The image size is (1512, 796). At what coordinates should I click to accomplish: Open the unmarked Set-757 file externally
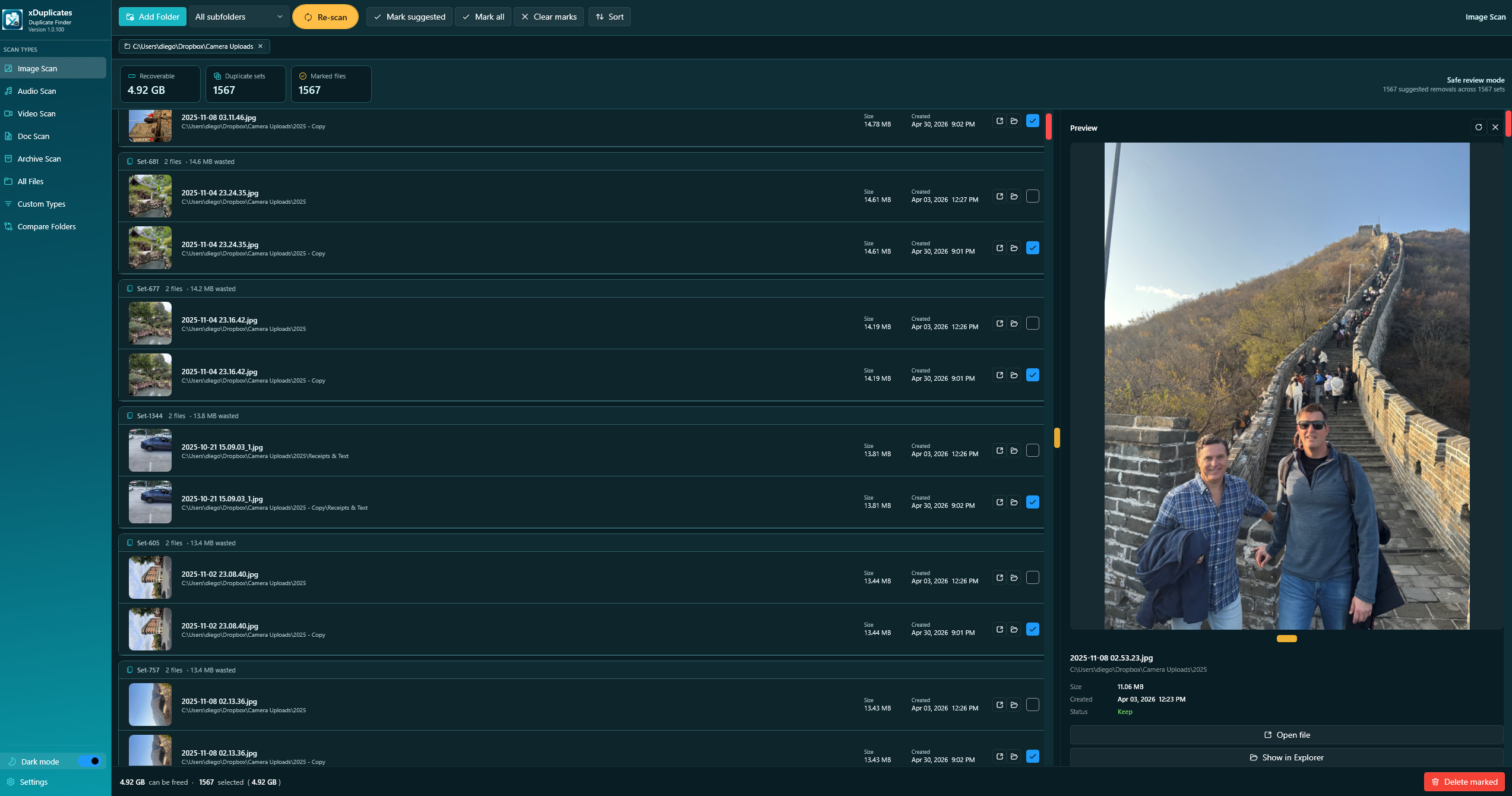pos(999,705)
